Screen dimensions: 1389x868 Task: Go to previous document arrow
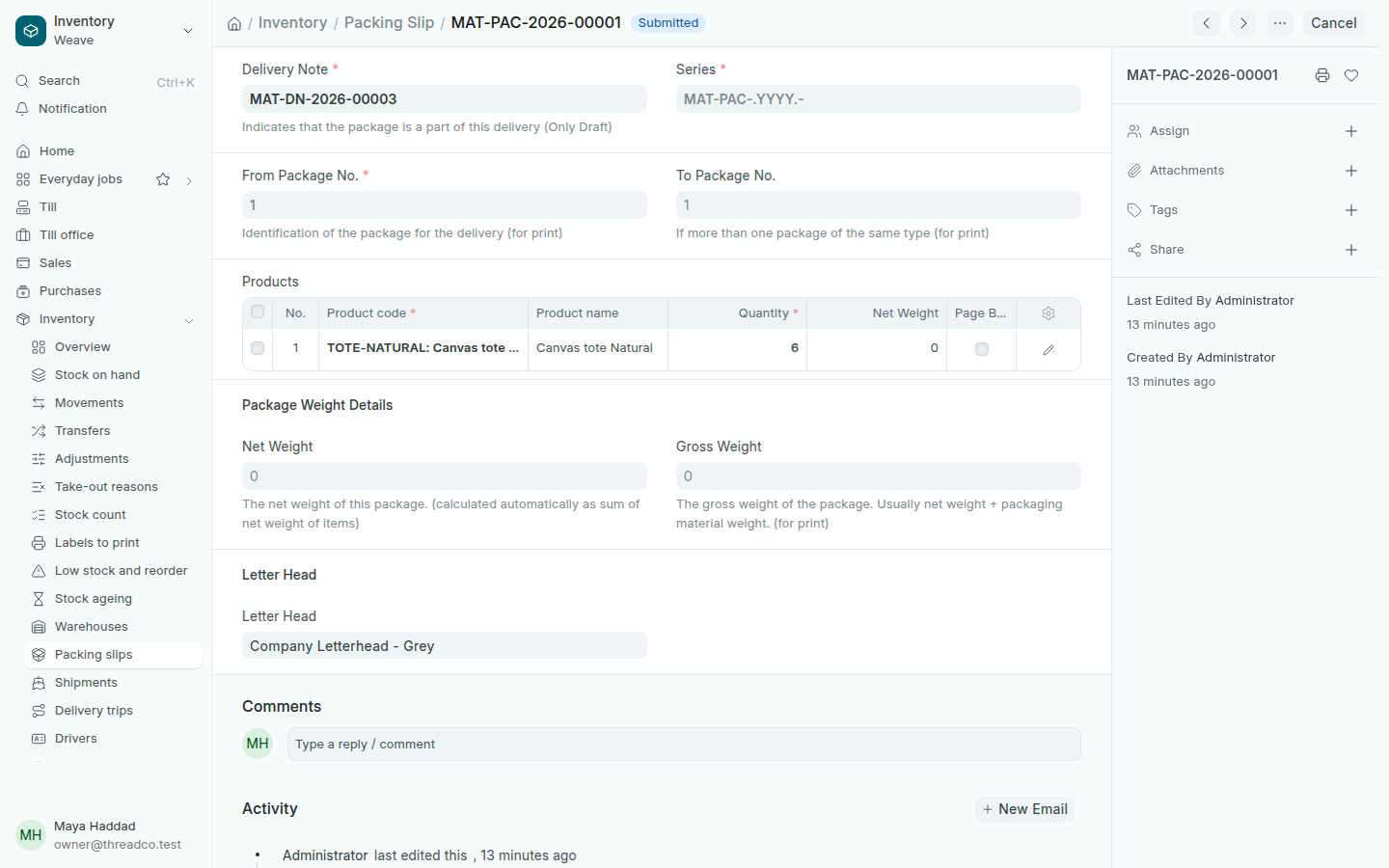pyautogui.click(x=1207, y=23)
